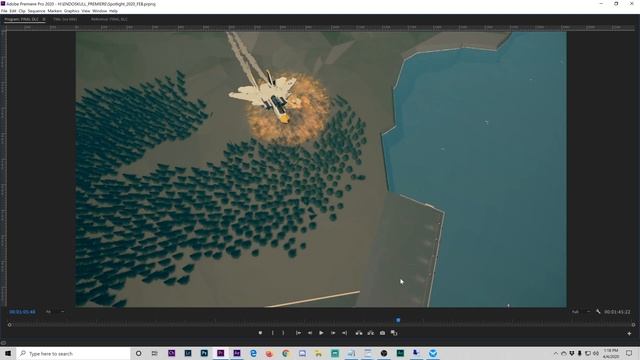
Task: Open the Markers menu
Action: pyautogui.click(x=55, y=11)
